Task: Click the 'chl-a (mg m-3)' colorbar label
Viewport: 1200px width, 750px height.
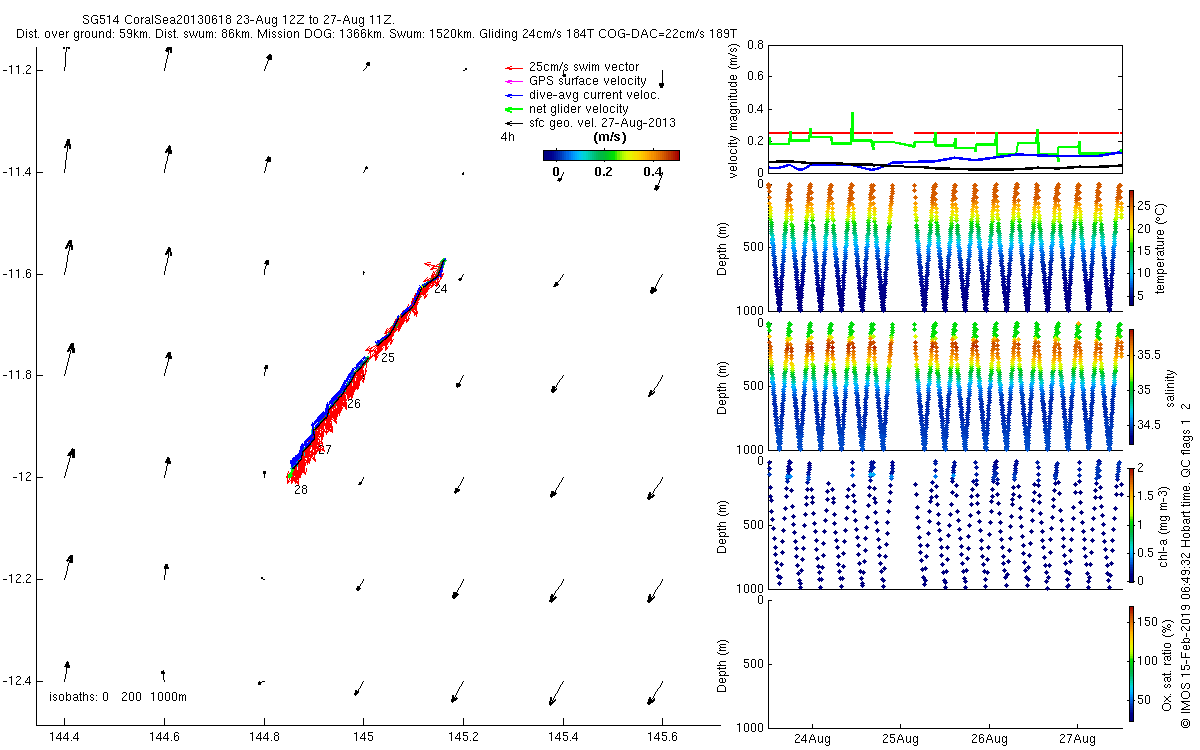Action: (x=1164, y=526)
